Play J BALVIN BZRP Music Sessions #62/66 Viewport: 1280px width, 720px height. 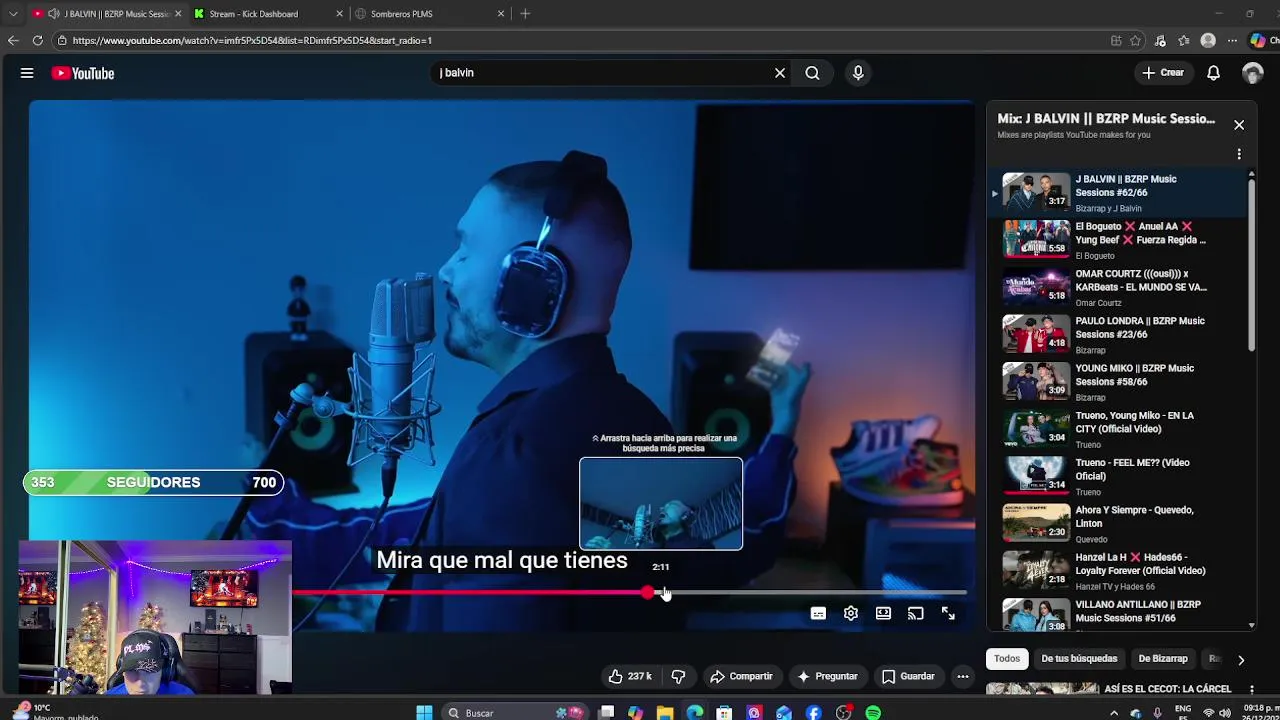1118,192
